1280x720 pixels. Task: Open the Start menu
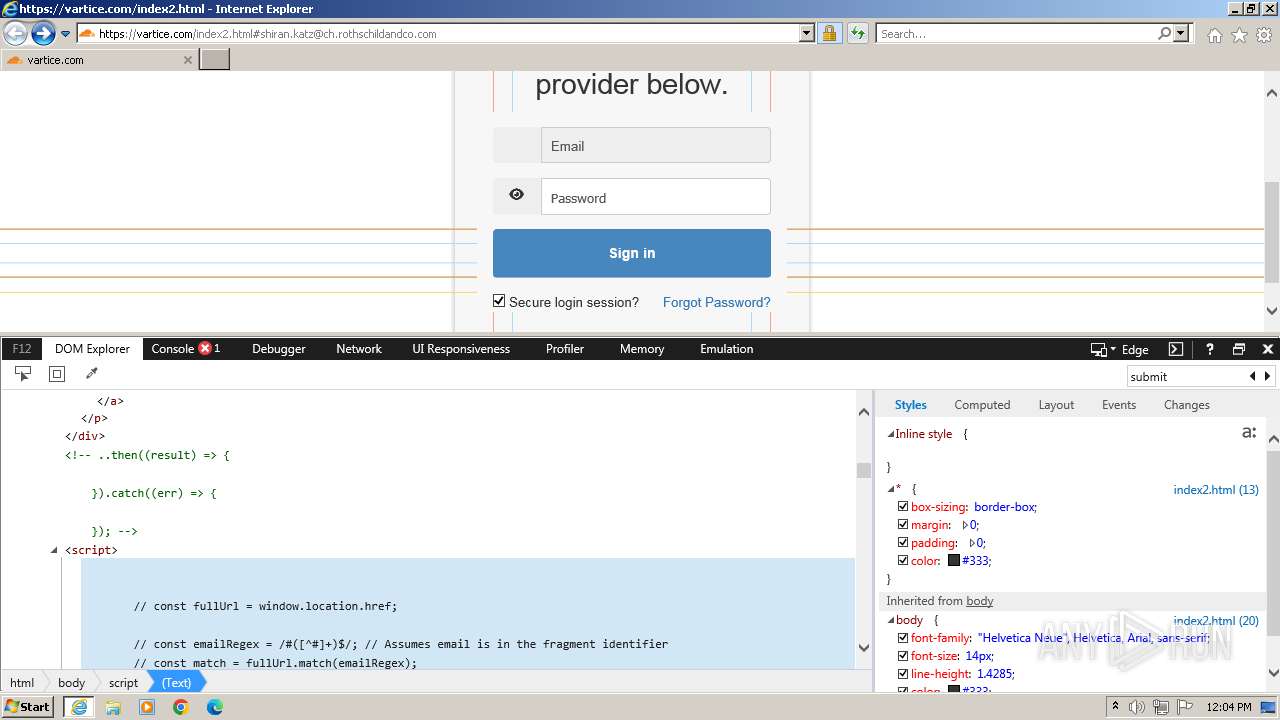(x=28, y=706)
